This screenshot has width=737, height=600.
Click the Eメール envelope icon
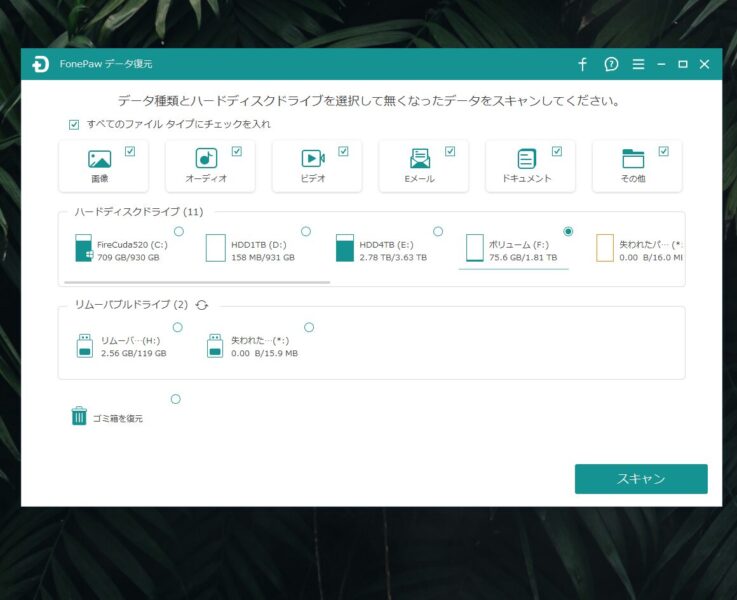pos(420,158)
